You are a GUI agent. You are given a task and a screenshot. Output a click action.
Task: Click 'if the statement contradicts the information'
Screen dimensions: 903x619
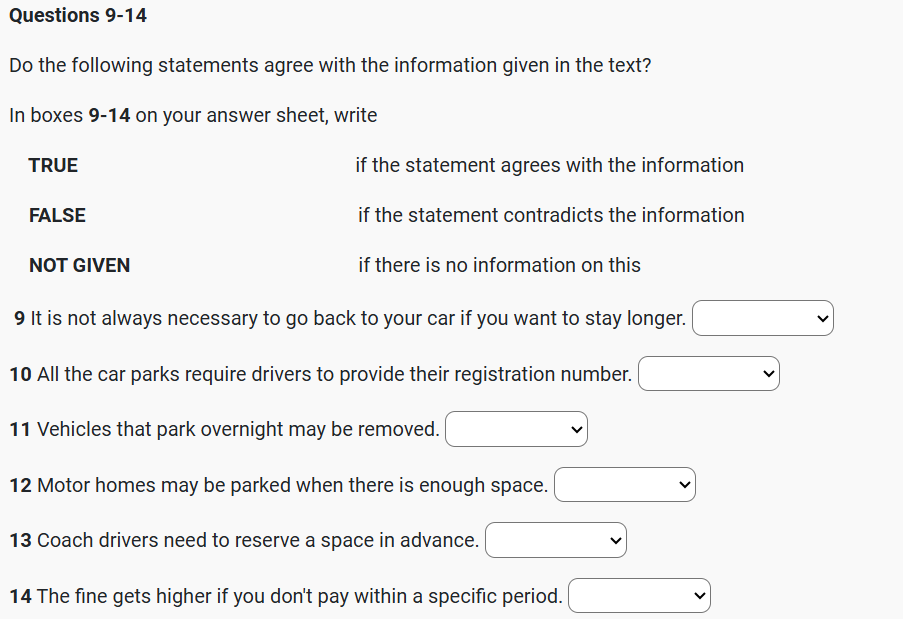551,215
